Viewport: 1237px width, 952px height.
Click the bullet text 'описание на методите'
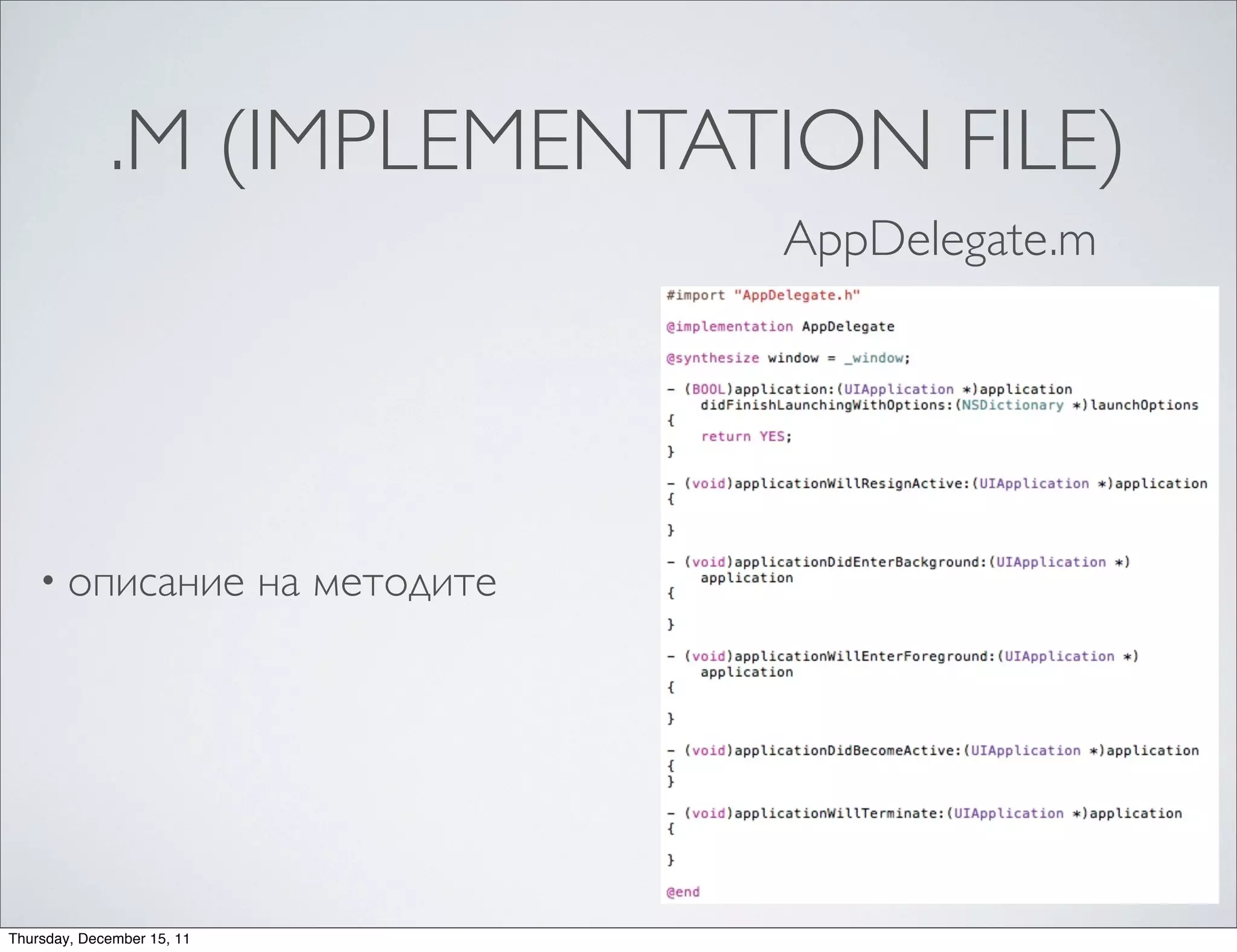click(x=282, y=583)
